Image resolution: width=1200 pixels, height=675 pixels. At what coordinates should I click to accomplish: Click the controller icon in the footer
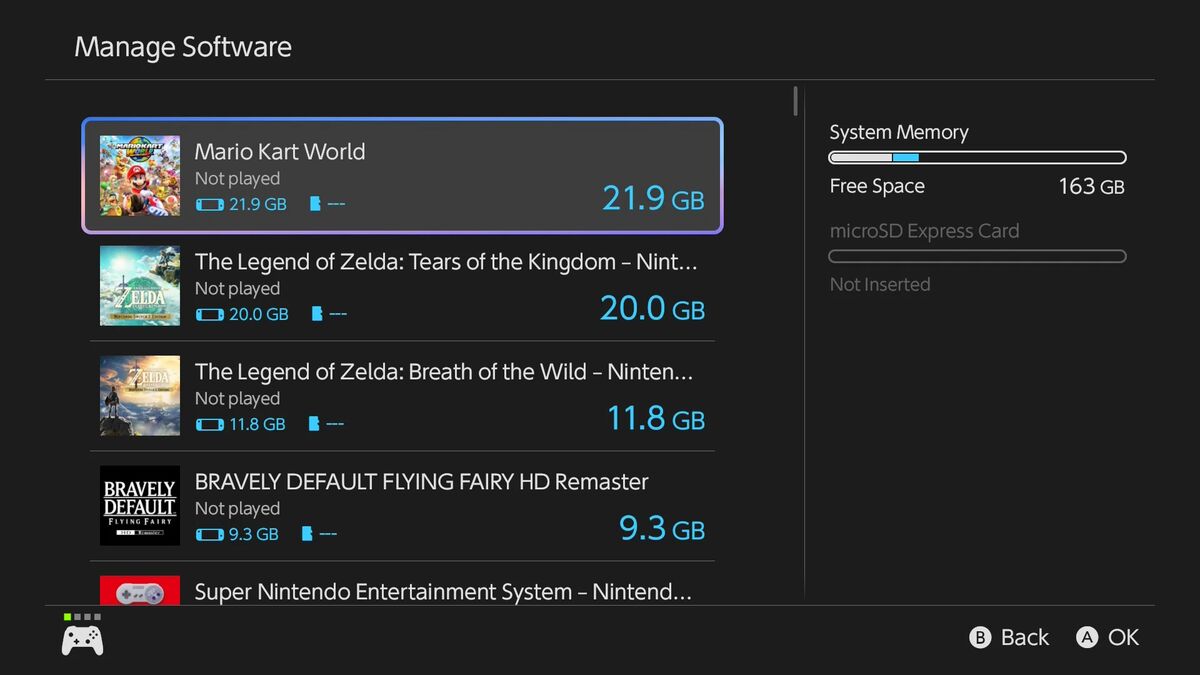82,640
